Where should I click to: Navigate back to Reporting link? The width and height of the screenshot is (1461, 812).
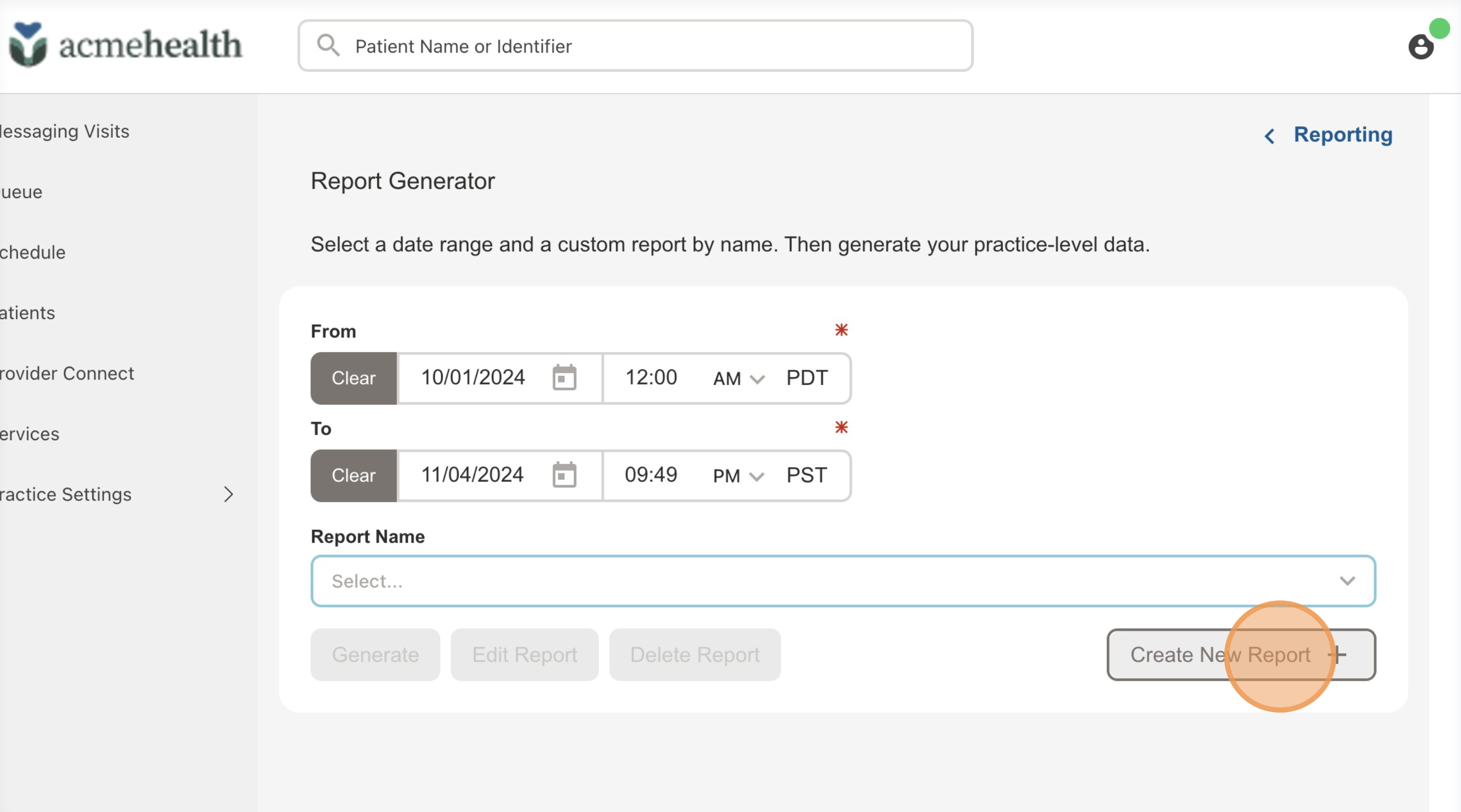(x=1343, y=135)
